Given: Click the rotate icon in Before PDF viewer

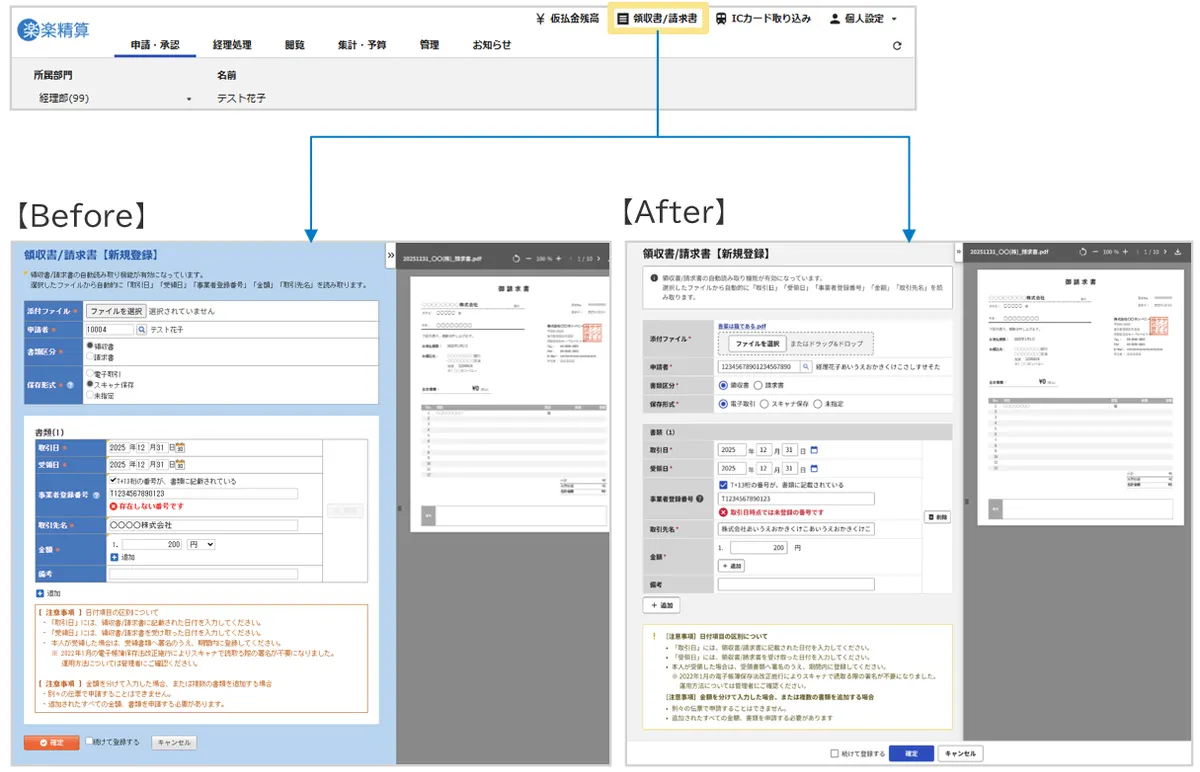Looking at the screenshot, I should (516, 258).
